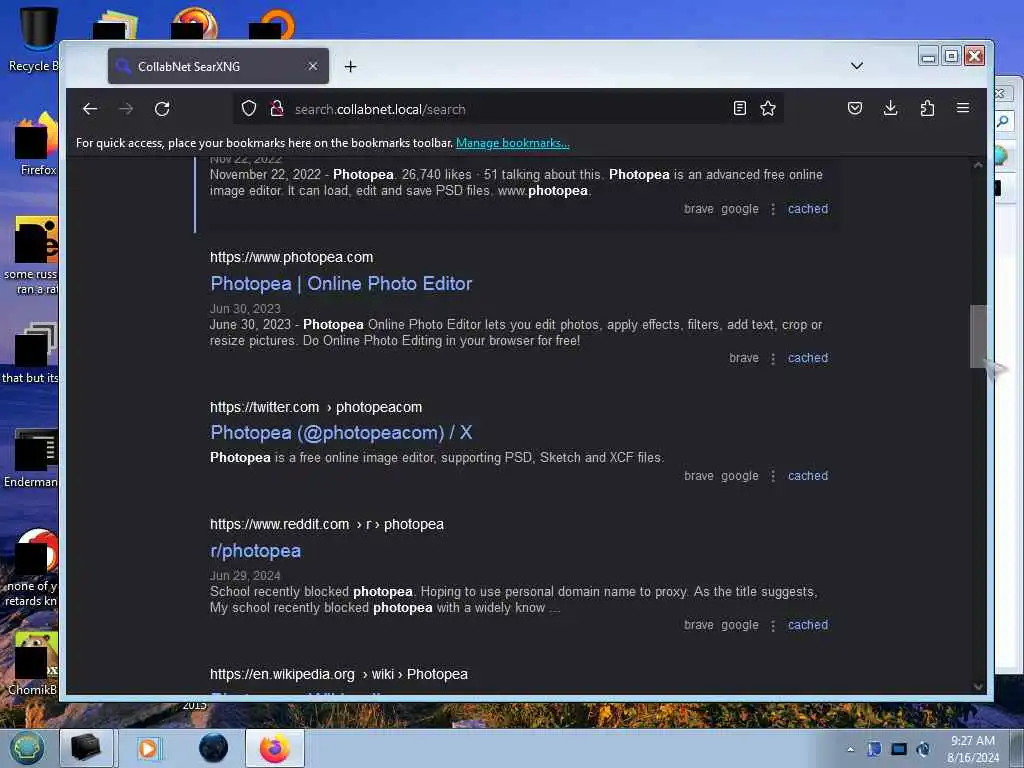Close the CollabNet SearXNG tab

313,66
